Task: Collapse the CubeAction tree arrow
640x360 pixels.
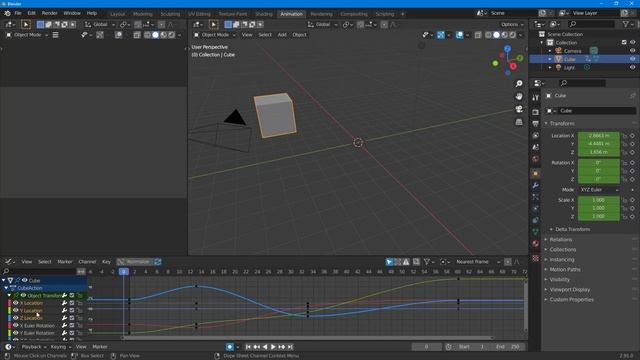Action: point(6,288)
